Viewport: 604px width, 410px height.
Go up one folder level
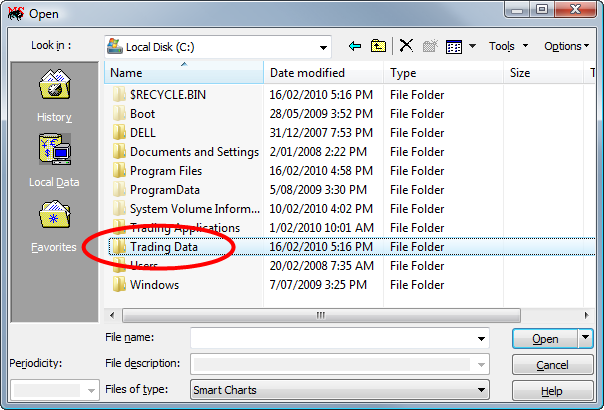point(379,46)
